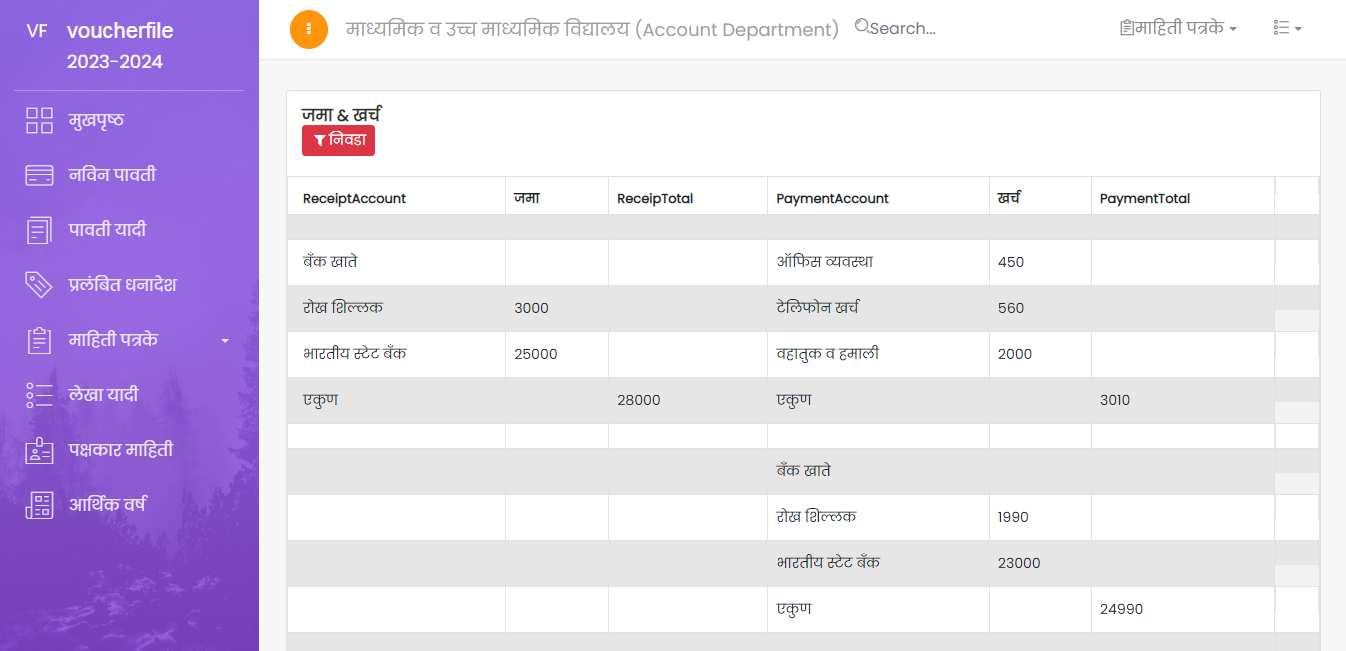Click the ReceiptAccount column header
This screenshot has height=651, width=1346.
click(x=355, y=199)
